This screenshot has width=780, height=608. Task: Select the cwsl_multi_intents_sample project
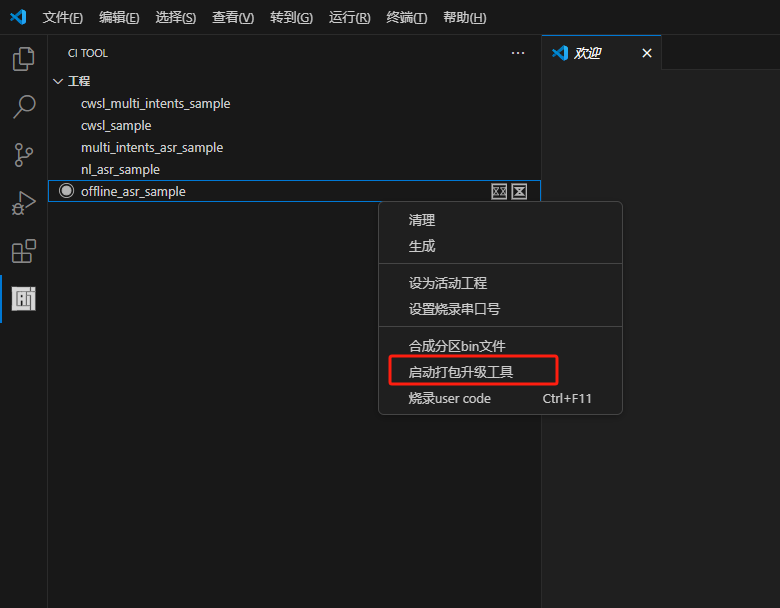[x=155, y=103]
